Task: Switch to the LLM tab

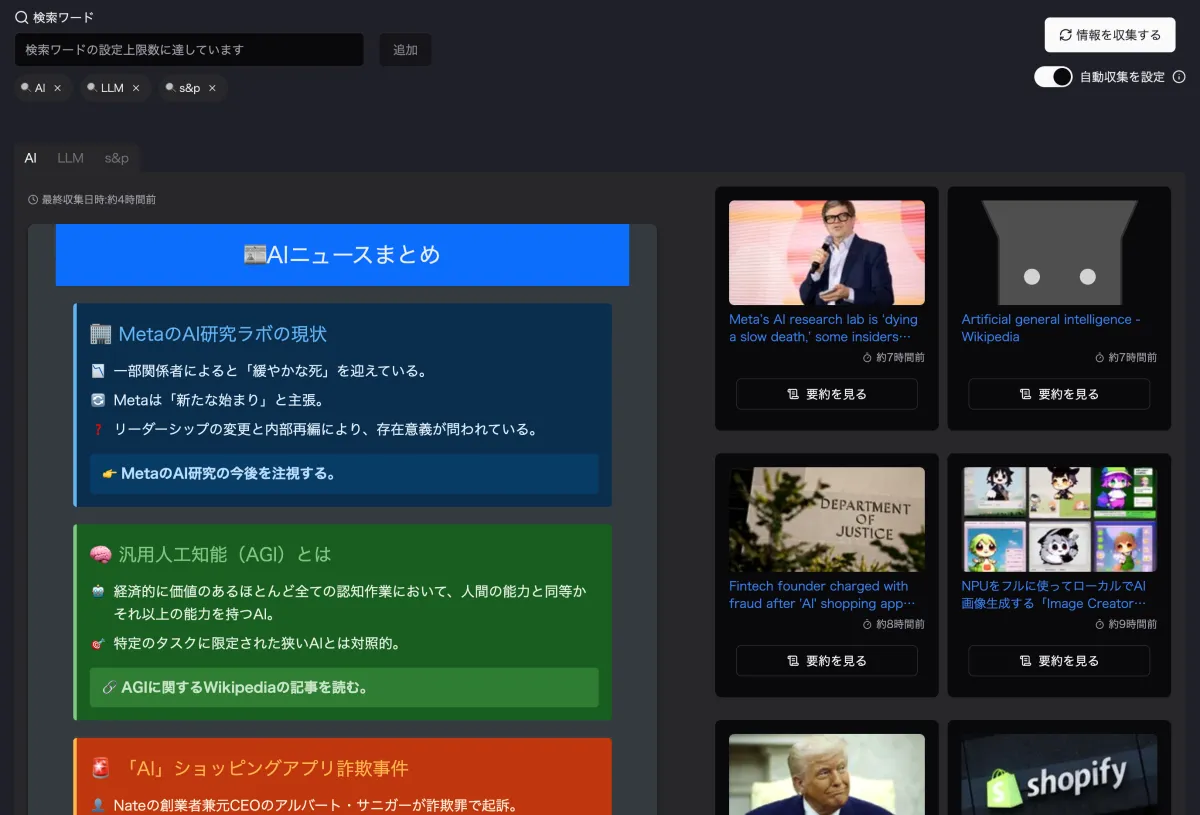Action: (70, 158)
